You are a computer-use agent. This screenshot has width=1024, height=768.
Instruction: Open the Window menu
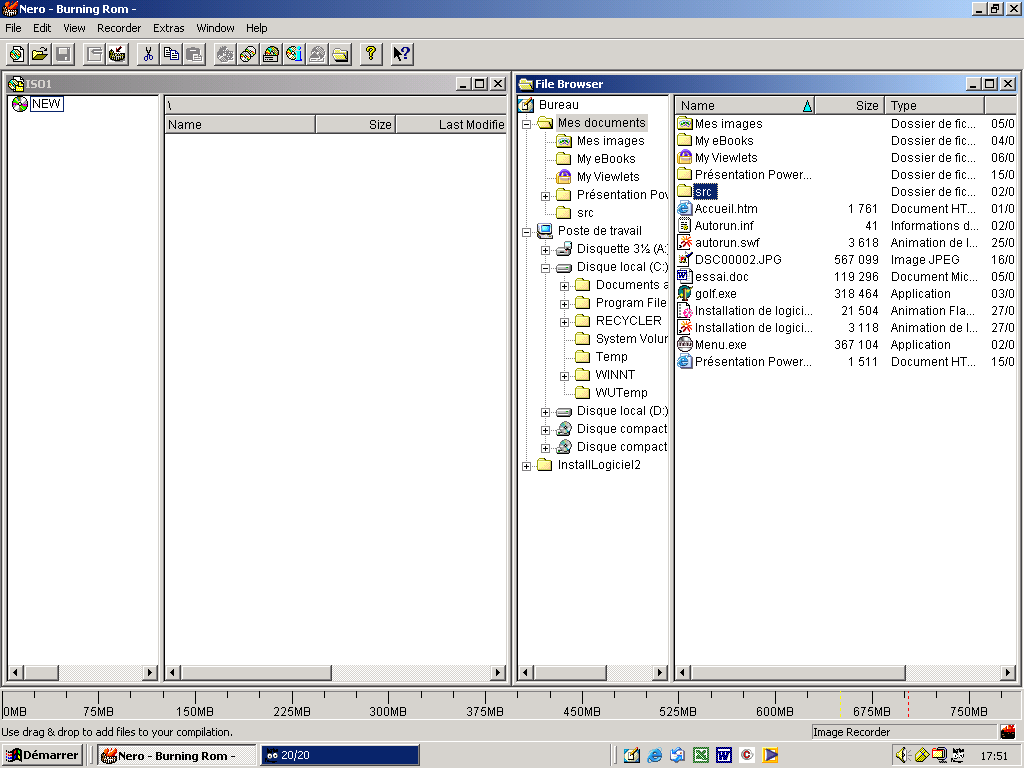pos(216,28)
